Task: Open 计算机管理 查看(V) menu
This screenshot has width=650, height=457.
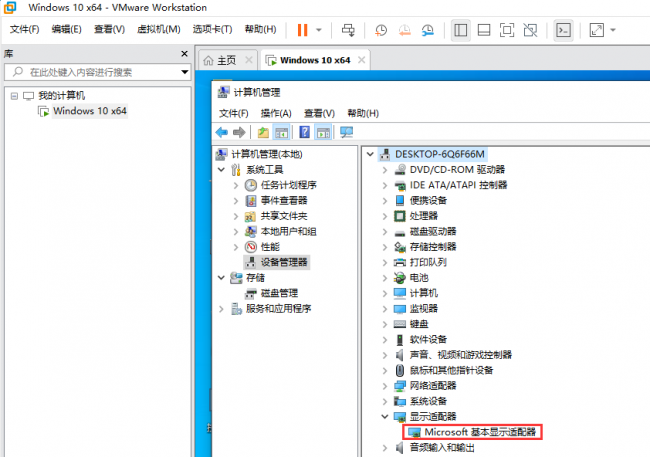Action: 319,113
